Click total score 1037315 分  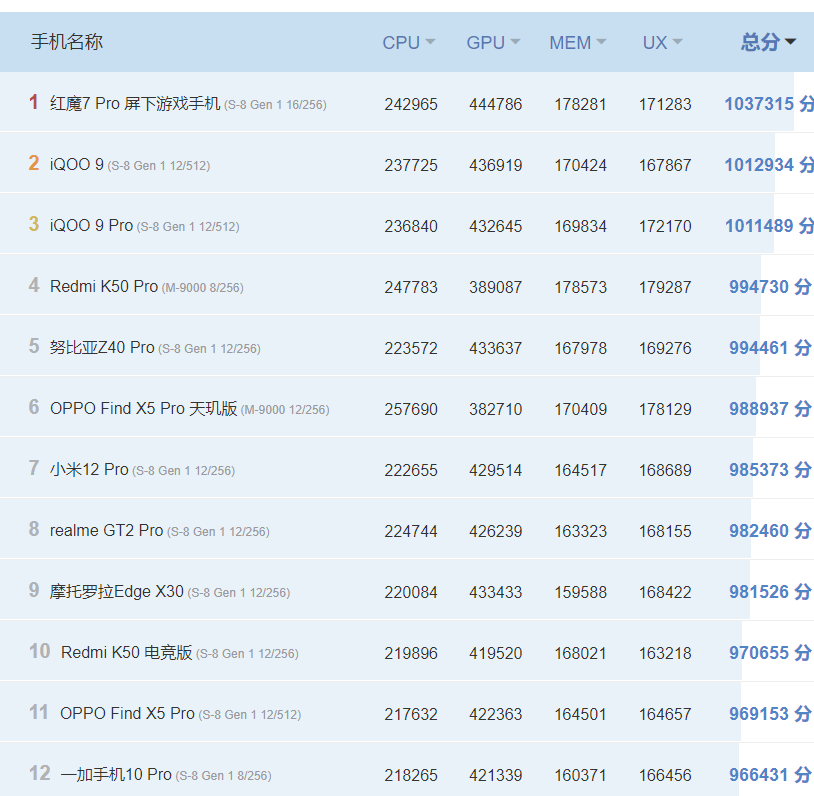tap(768, 104)
